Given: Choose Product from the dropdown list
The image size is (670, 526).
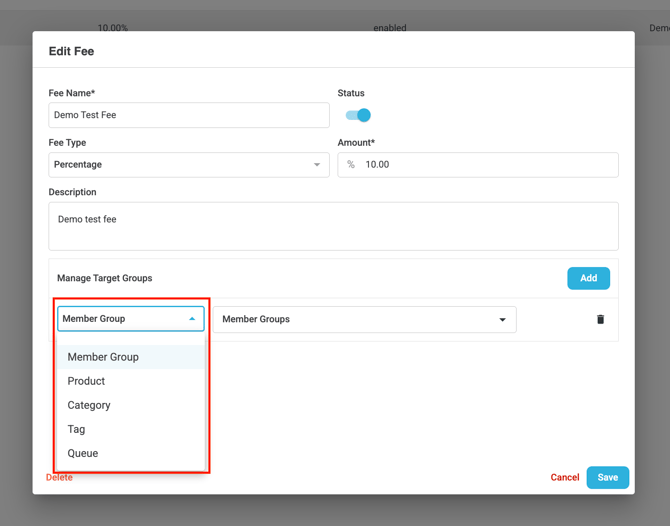Looking at the screenshot, I should (x=86, y=381).
